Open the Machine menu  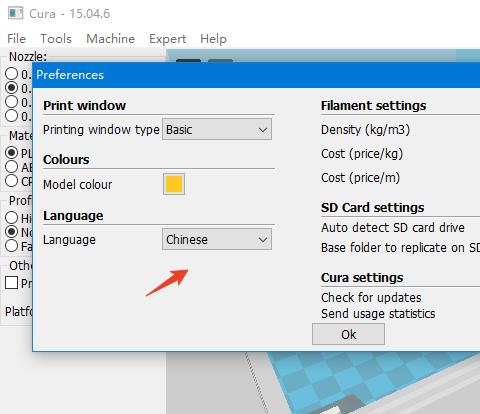pos(110,39)
